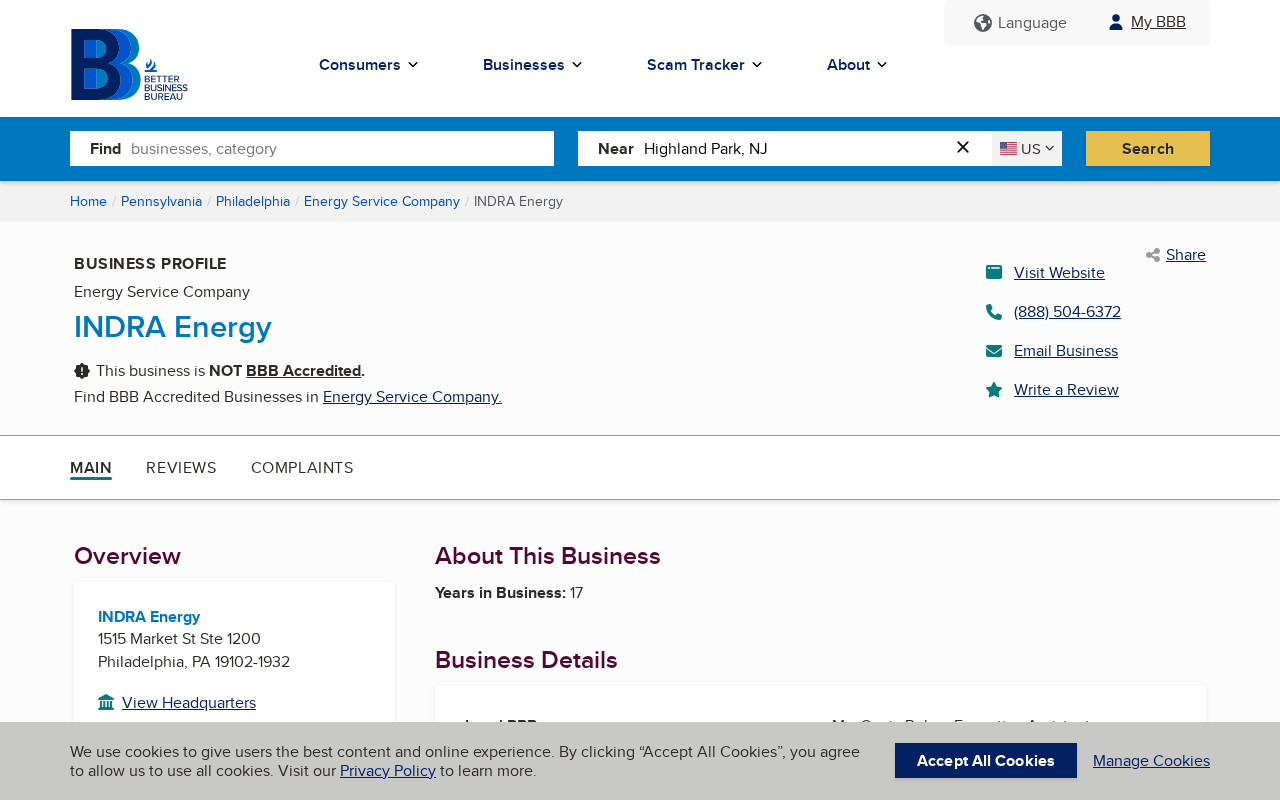The width and height of the screenshot is (1280, 800).
Task: Click the Business Details heading
Action: (x=526, y=660)
